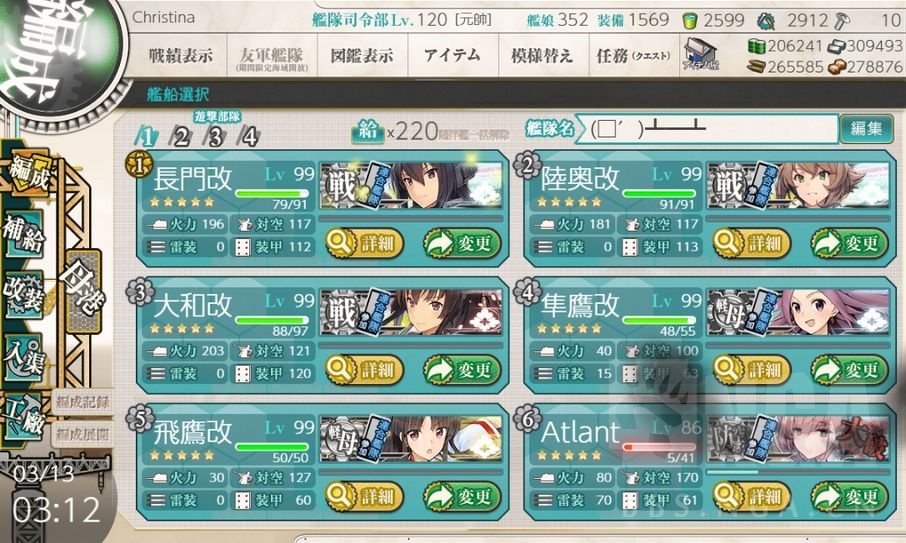
Task: Click 隼鷹改 ship portrait banner
Action: pyautogui.click(x=798, y=313)
